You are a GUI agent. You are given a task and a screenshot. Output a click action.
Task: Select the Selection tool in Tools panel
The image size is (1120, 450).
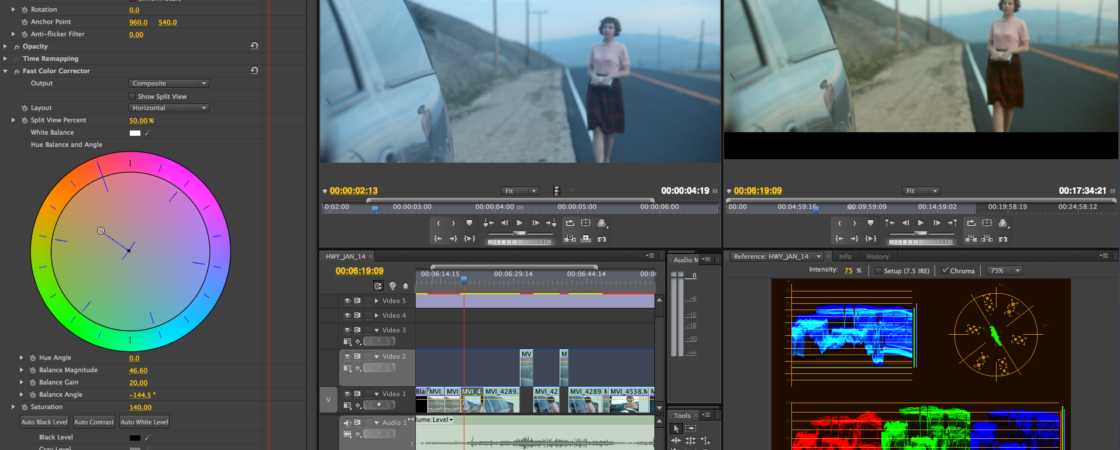coord(676,429)
